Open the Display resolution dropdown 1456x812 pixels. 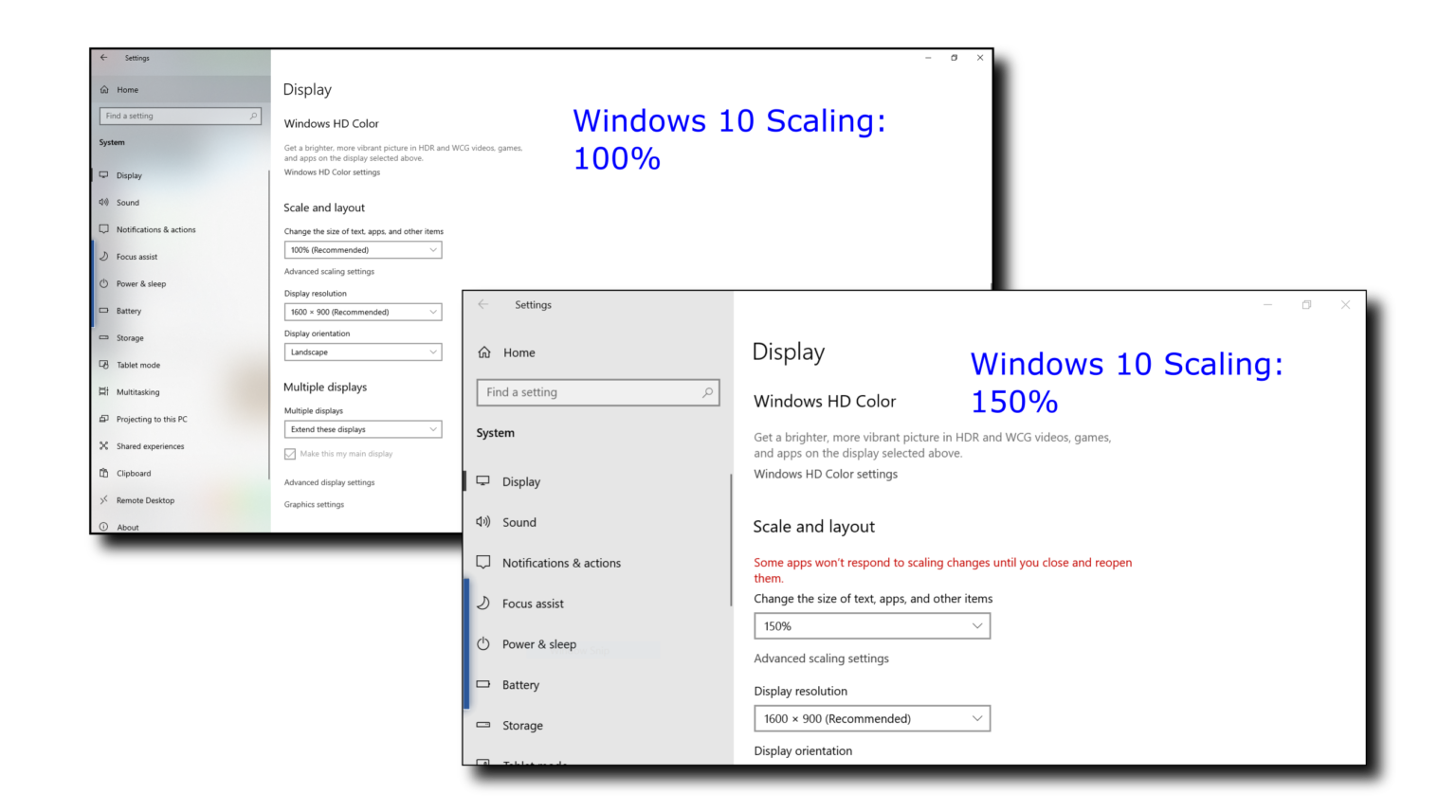870,718
